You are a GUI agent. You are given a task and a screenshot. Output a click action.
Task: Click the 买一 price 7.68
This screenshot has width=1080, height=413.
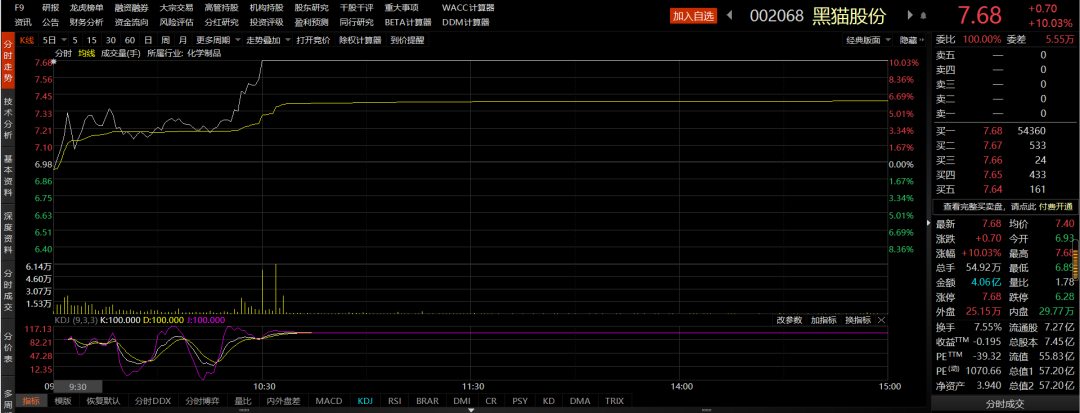pos(993,131)
